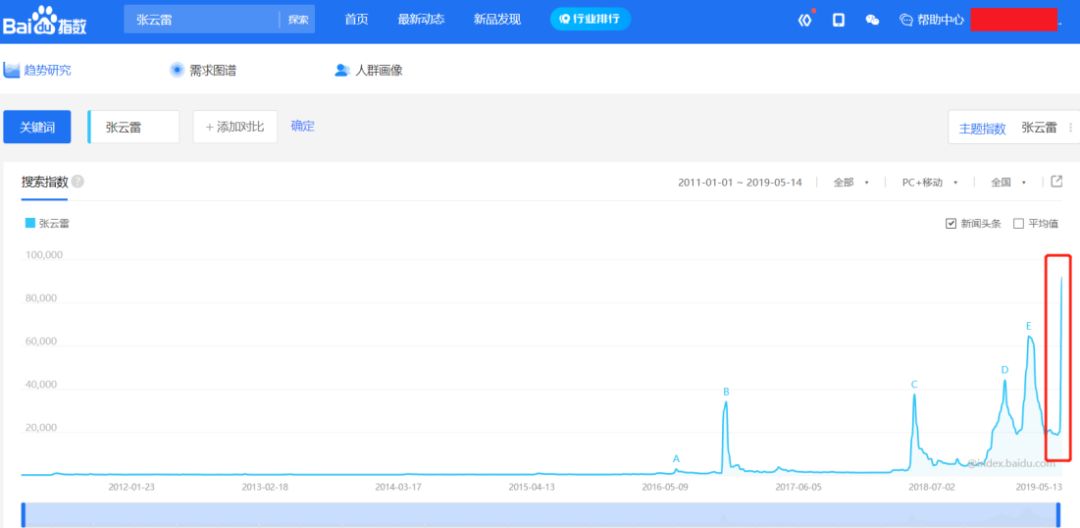Click the 人群画像 people icon
This screenshot has width=1080, height=528.
[342, 70]
